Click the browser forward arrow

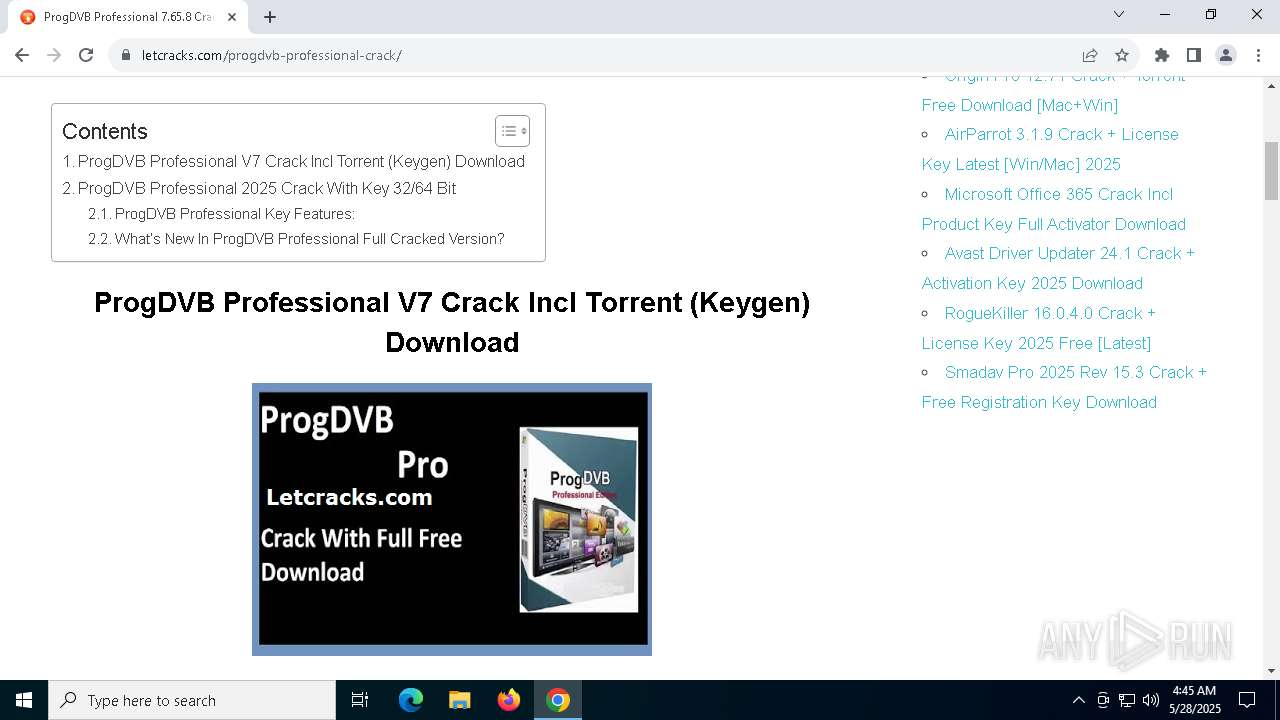54,55
